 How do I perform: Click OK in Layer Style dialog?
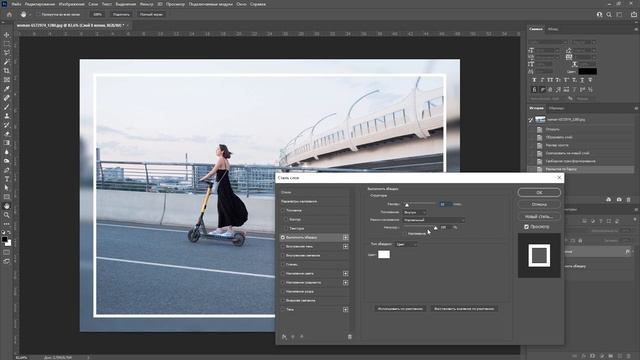[x=539, y=192]
